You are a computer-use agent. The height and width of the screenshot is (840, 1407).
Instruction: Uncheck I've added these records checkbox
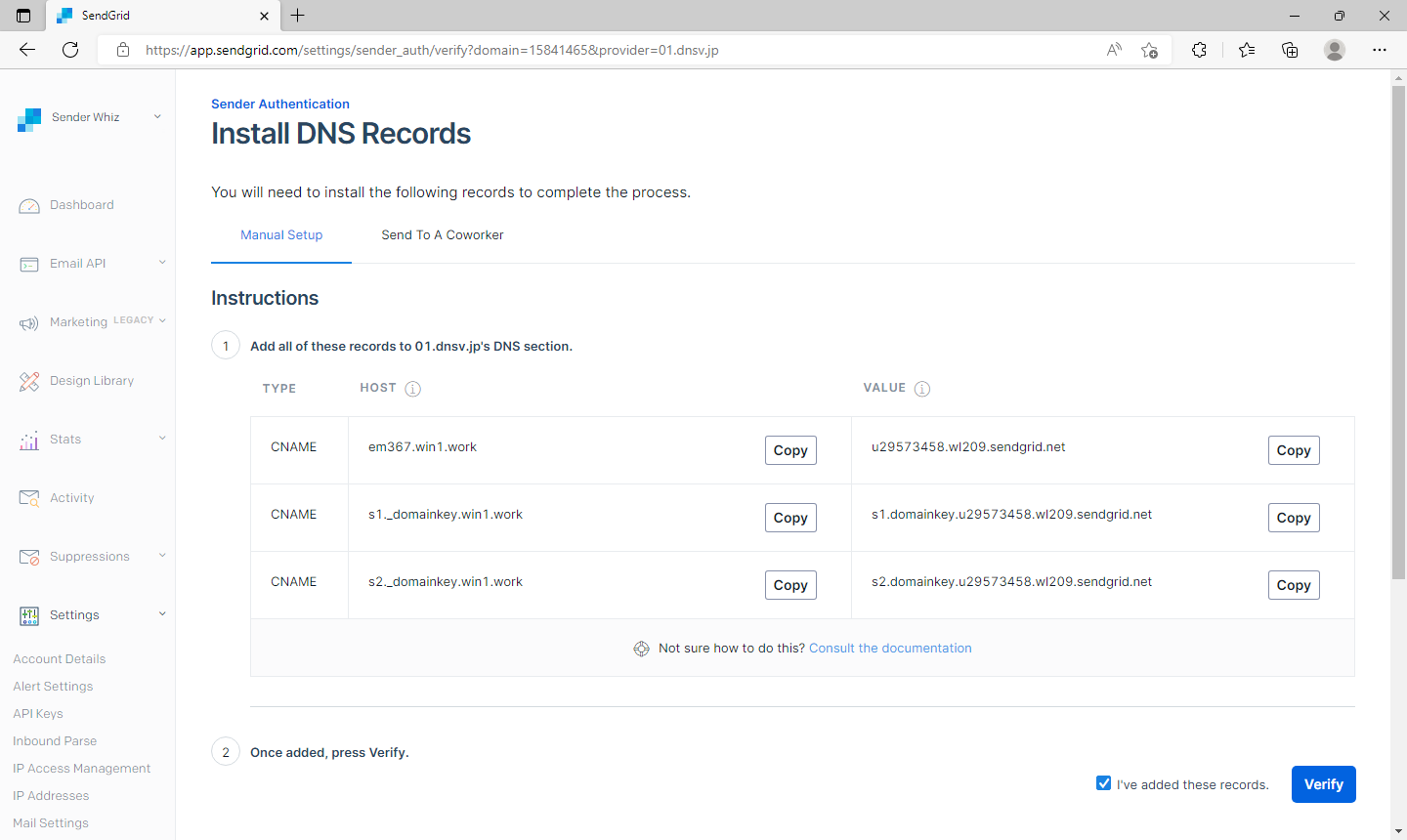click(x=1104, y=783)
